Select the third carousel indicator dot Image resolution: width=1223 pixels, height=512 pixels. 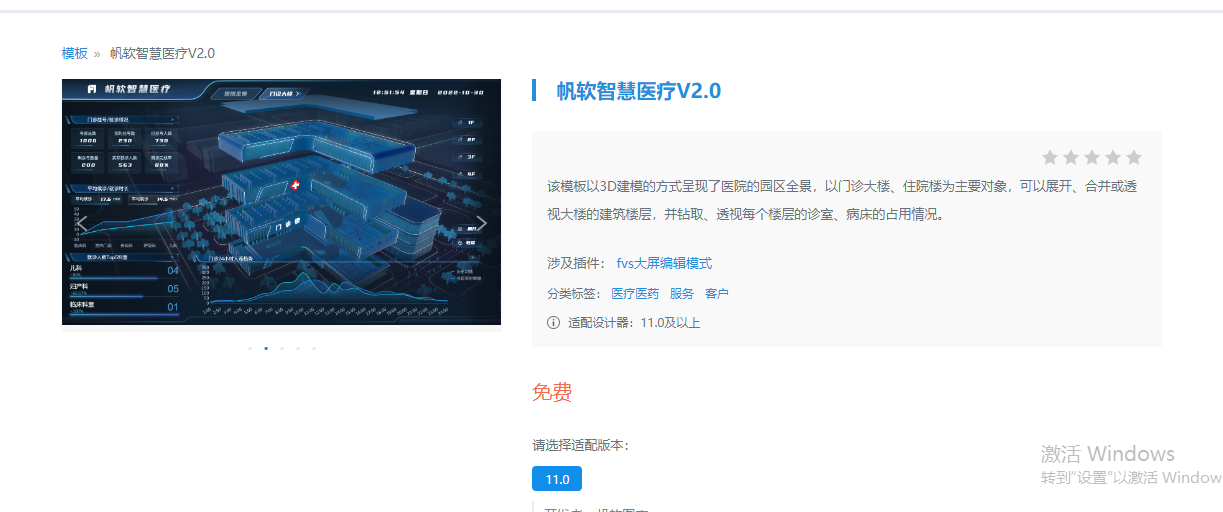[x=282, y=348]
